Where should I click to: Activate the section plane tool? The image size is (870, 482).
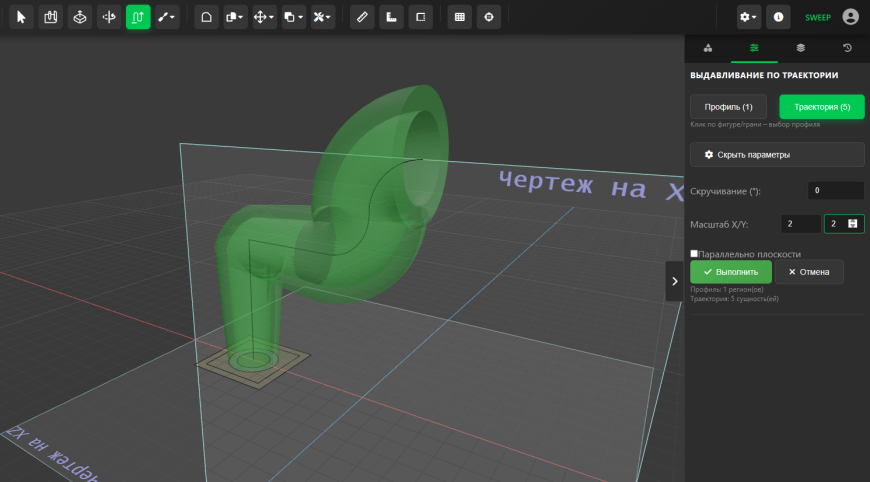[421, 17]
